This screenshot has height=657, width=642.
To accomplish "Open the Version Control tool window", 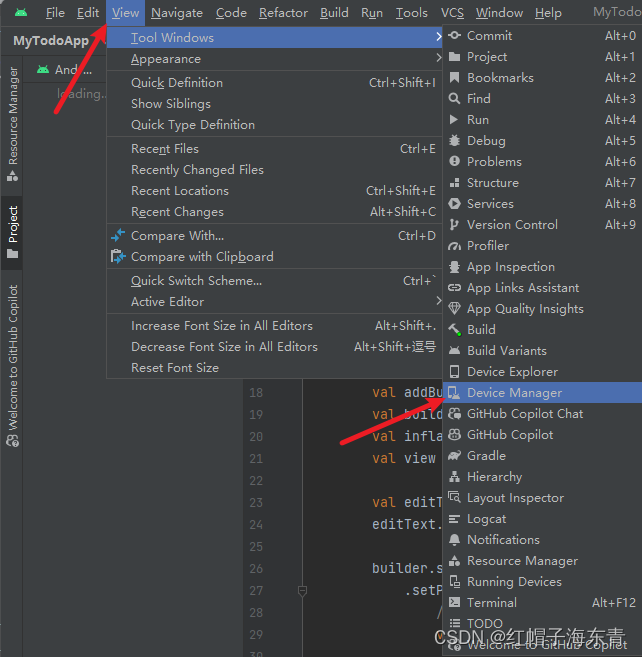I will point(542,225).
